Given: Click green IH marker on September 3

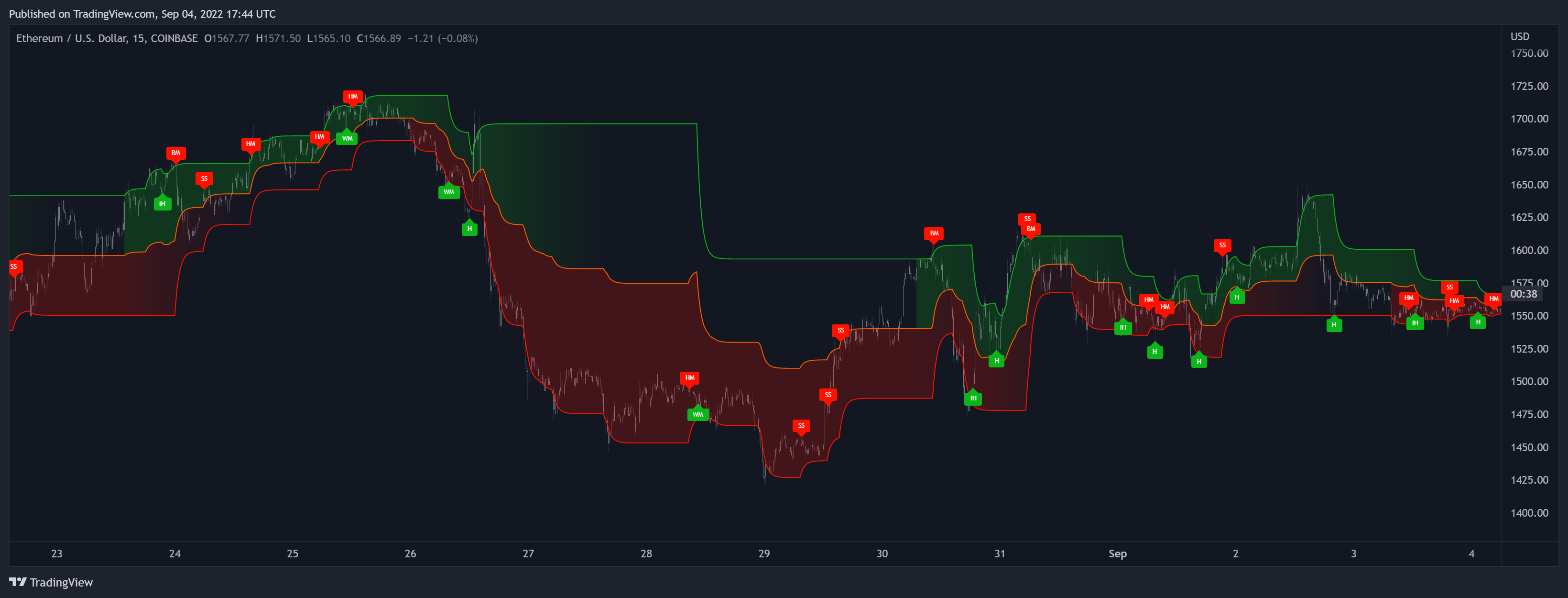Looking at the screenshot, I should click(1415, 323).
